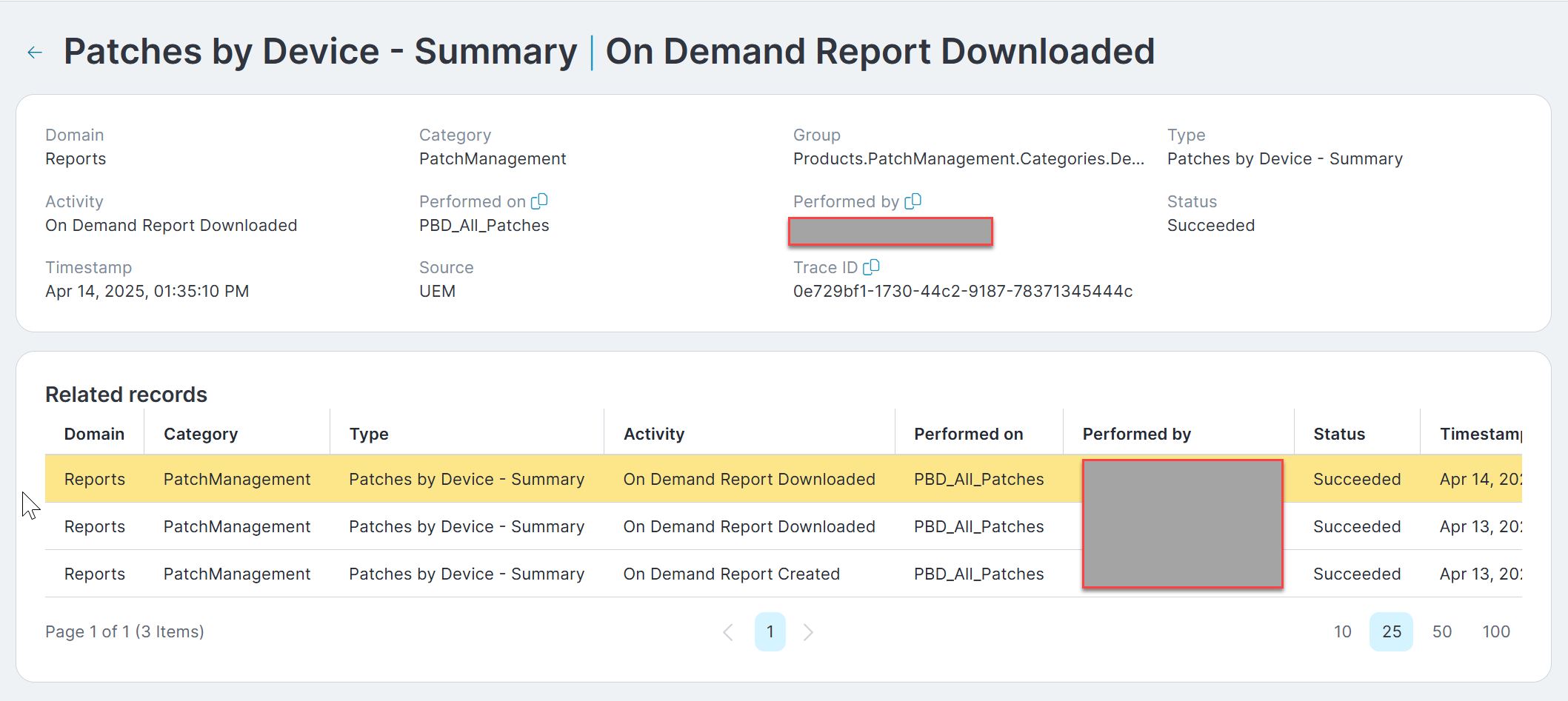Open the On Demand Report Created record

(x=731, y=574)
